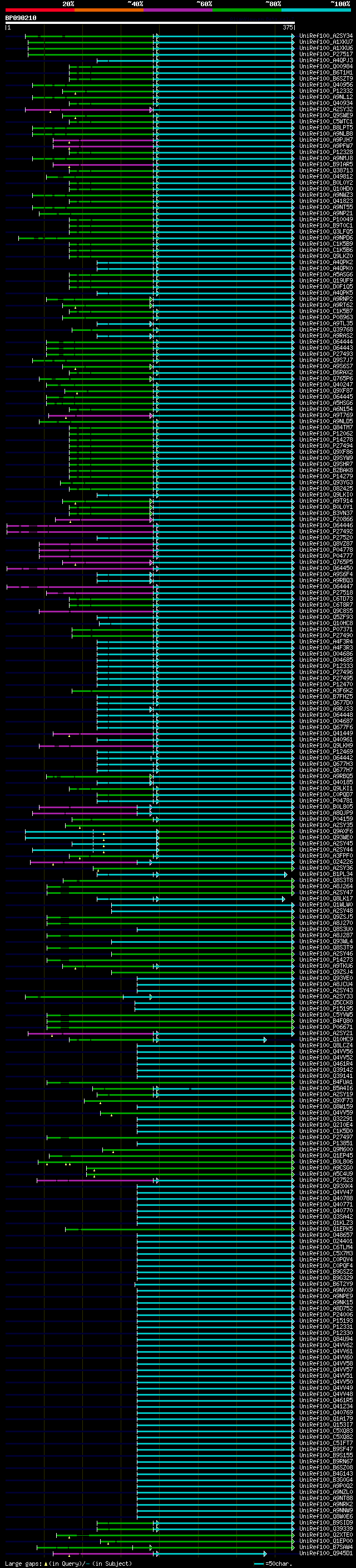Open hit UniRef100_P14278

point(326,440)
